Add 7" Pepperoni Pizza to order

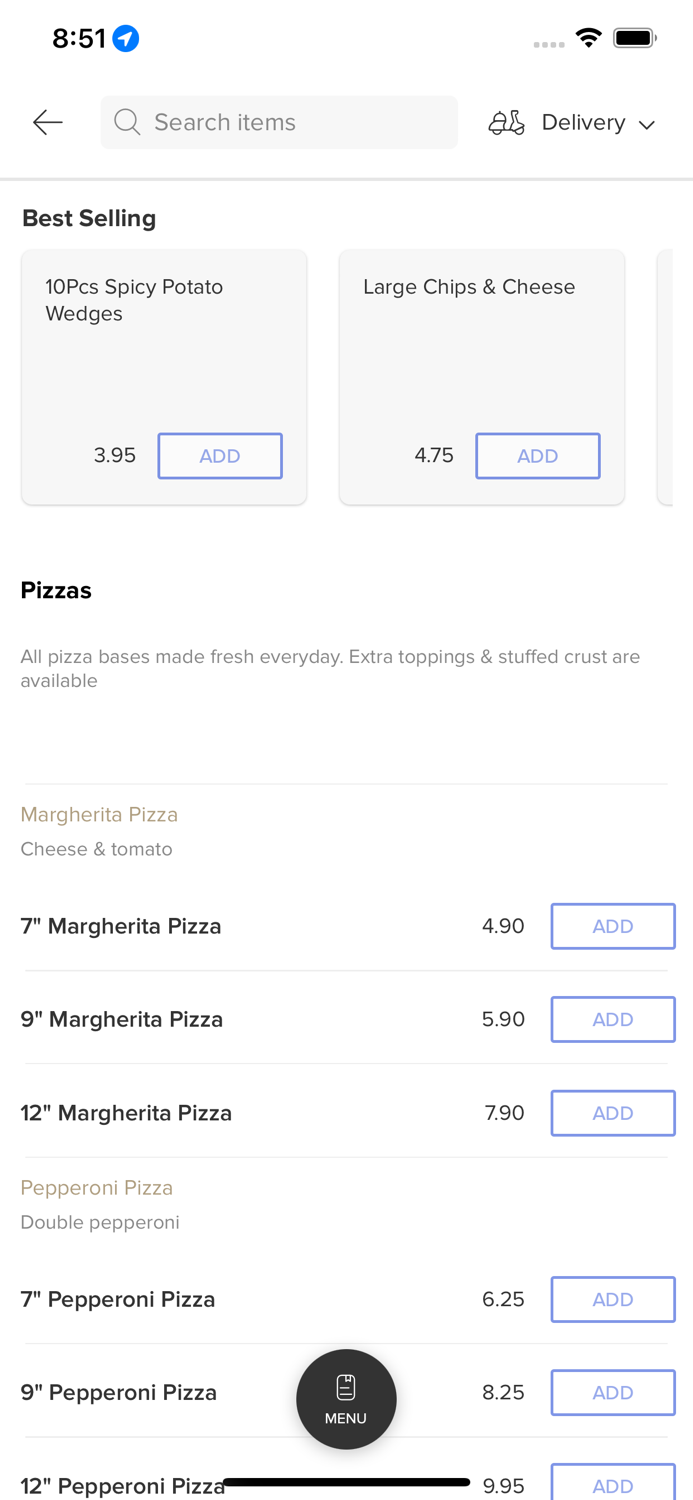tap(612, 1299)
